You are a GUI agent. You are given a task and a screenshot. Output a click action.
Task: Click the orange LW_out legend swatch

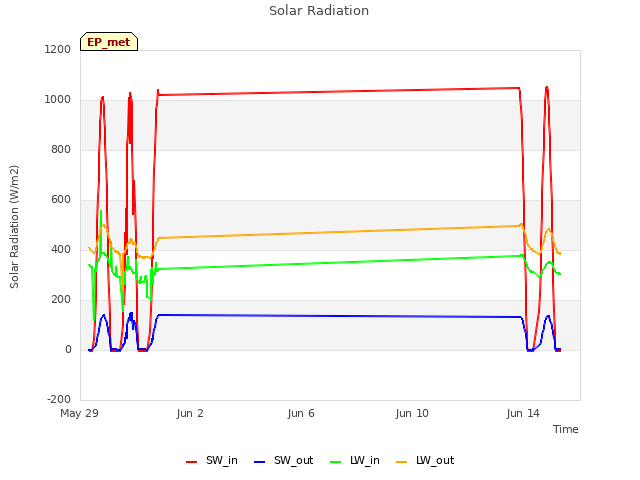click(x=402, y=462)
